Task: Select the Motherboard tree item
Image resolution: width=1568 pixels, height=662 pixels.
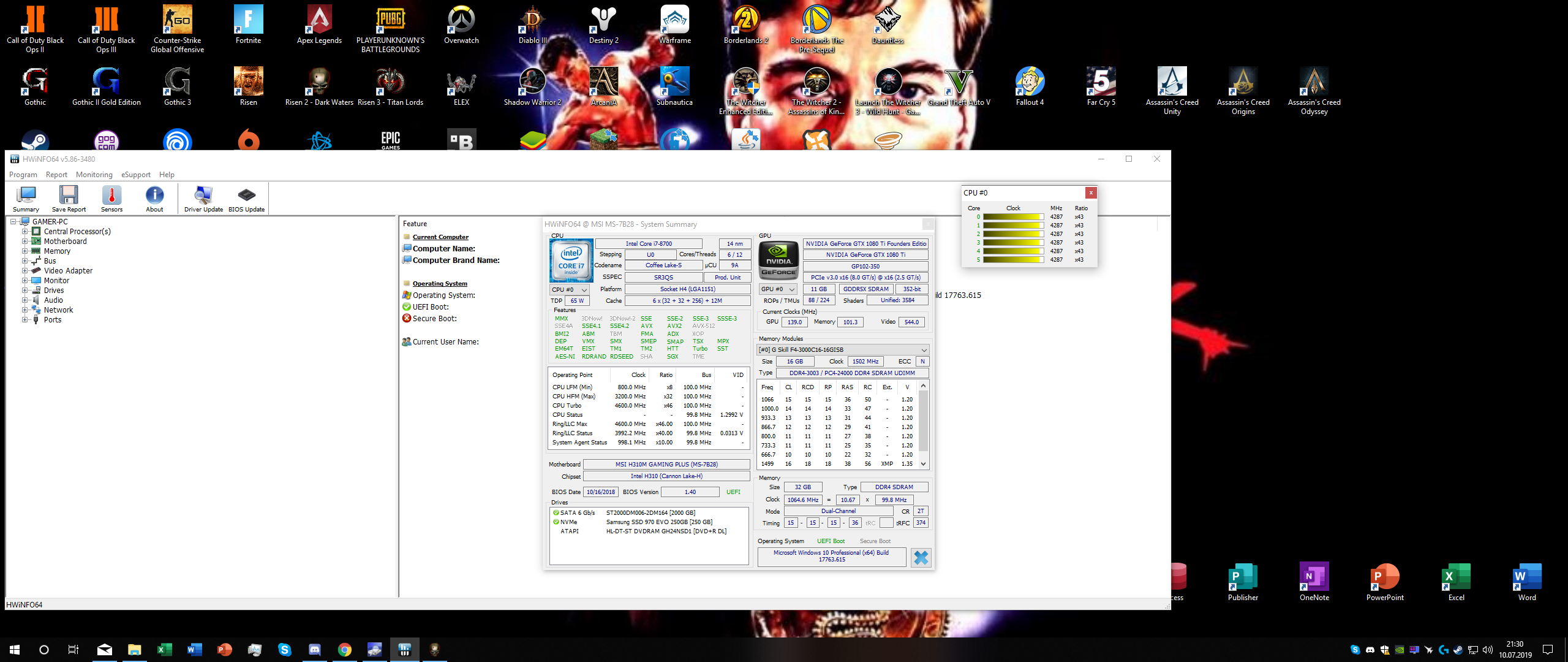Action: coord(65,242)
